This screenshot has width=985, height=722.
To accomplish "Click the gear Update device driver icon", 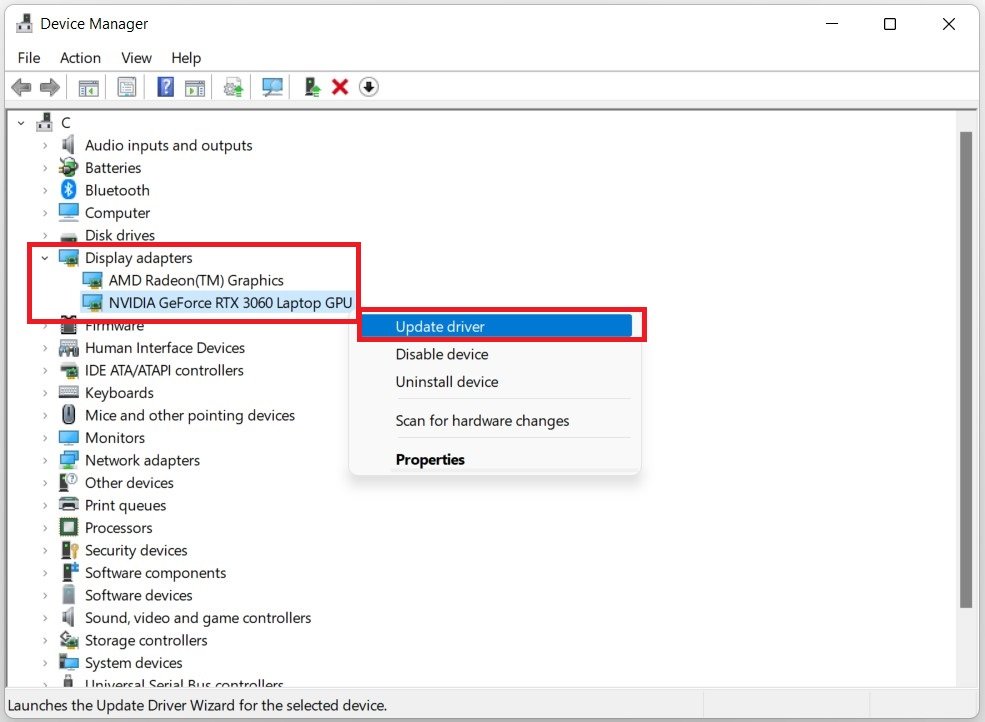I will click(233, 87).
